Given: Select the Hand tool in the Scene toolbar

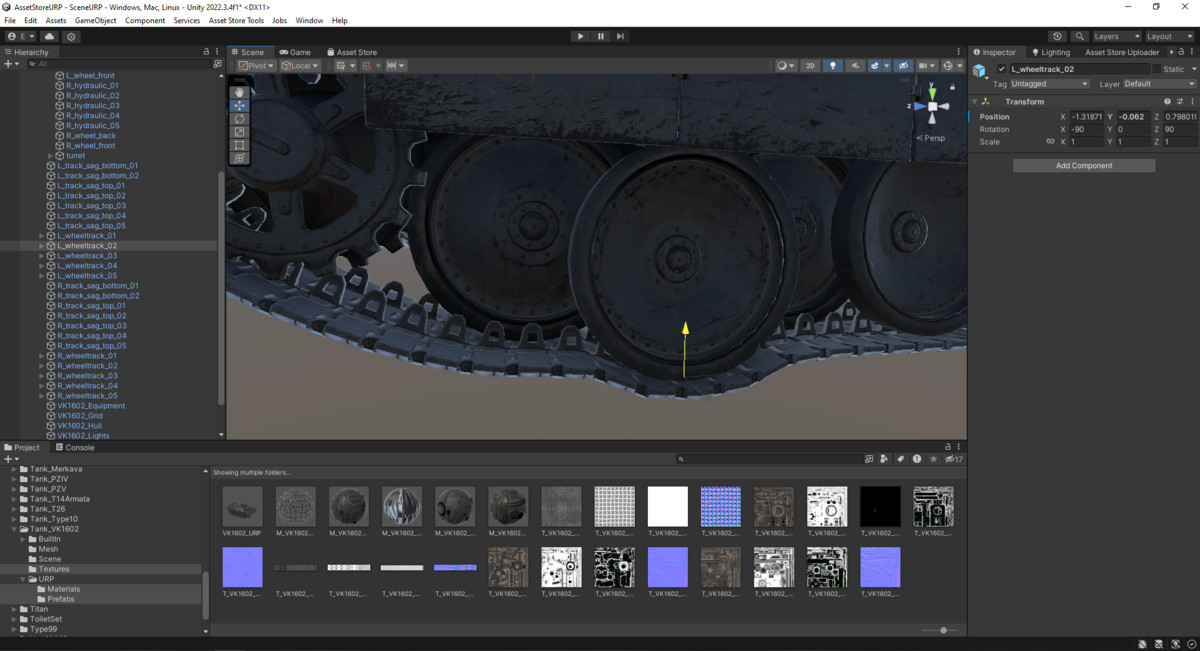Looking at the screenshot, I should point(239,91).
